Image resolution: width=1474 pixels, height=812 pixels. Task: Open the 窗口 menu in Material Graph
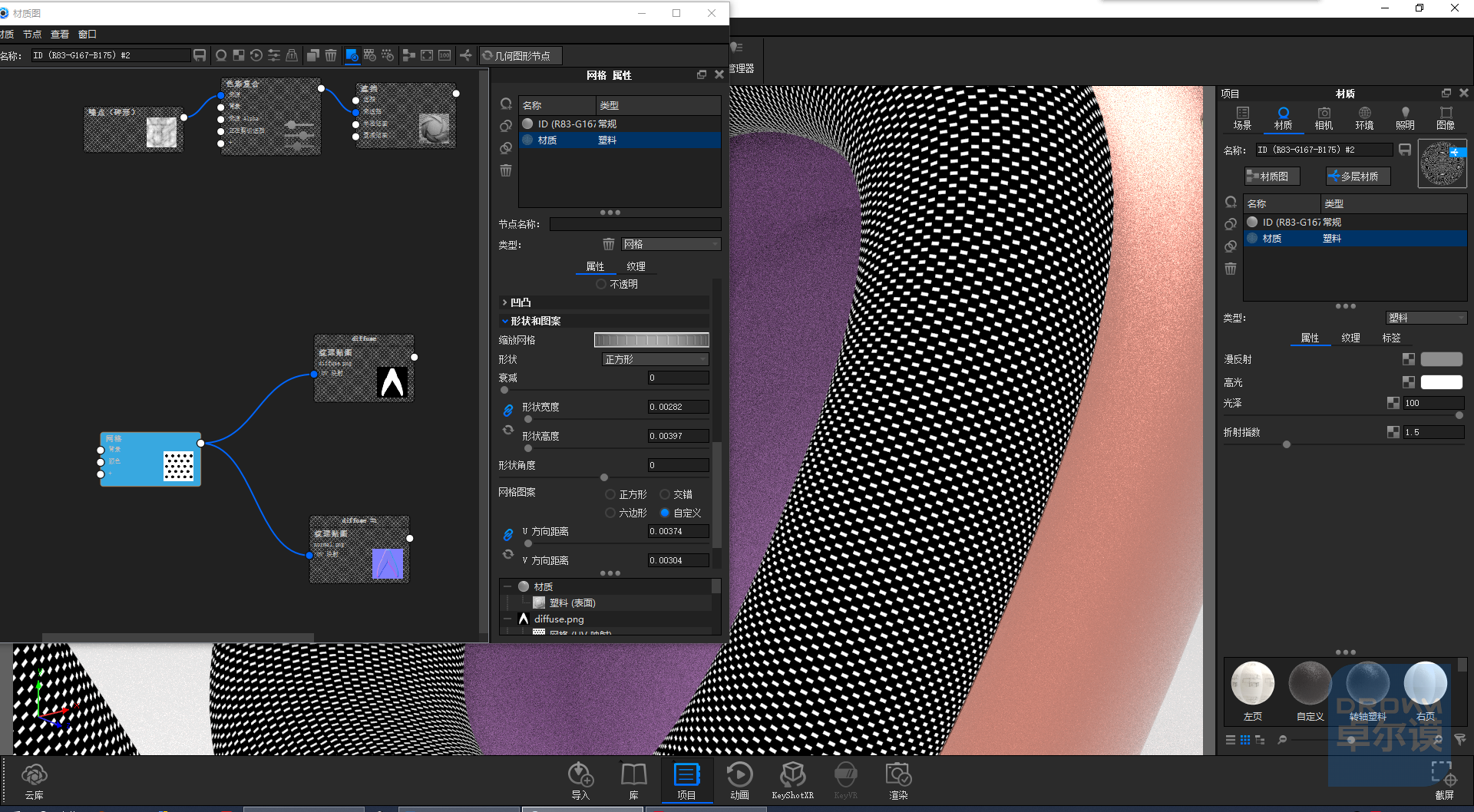coord(88,34)
